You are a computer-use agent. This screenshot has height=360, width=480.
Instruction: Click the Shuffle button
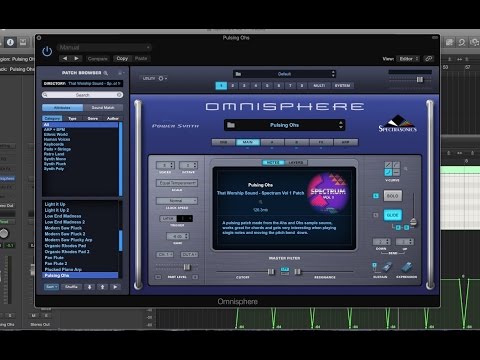pyautogui.click(x=71, y=287)
